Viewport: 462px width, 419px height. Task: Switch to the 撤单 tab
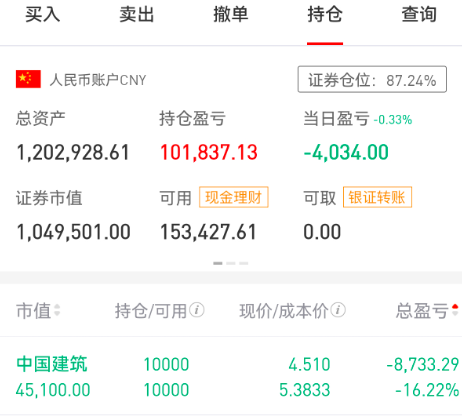click(231, 15)
